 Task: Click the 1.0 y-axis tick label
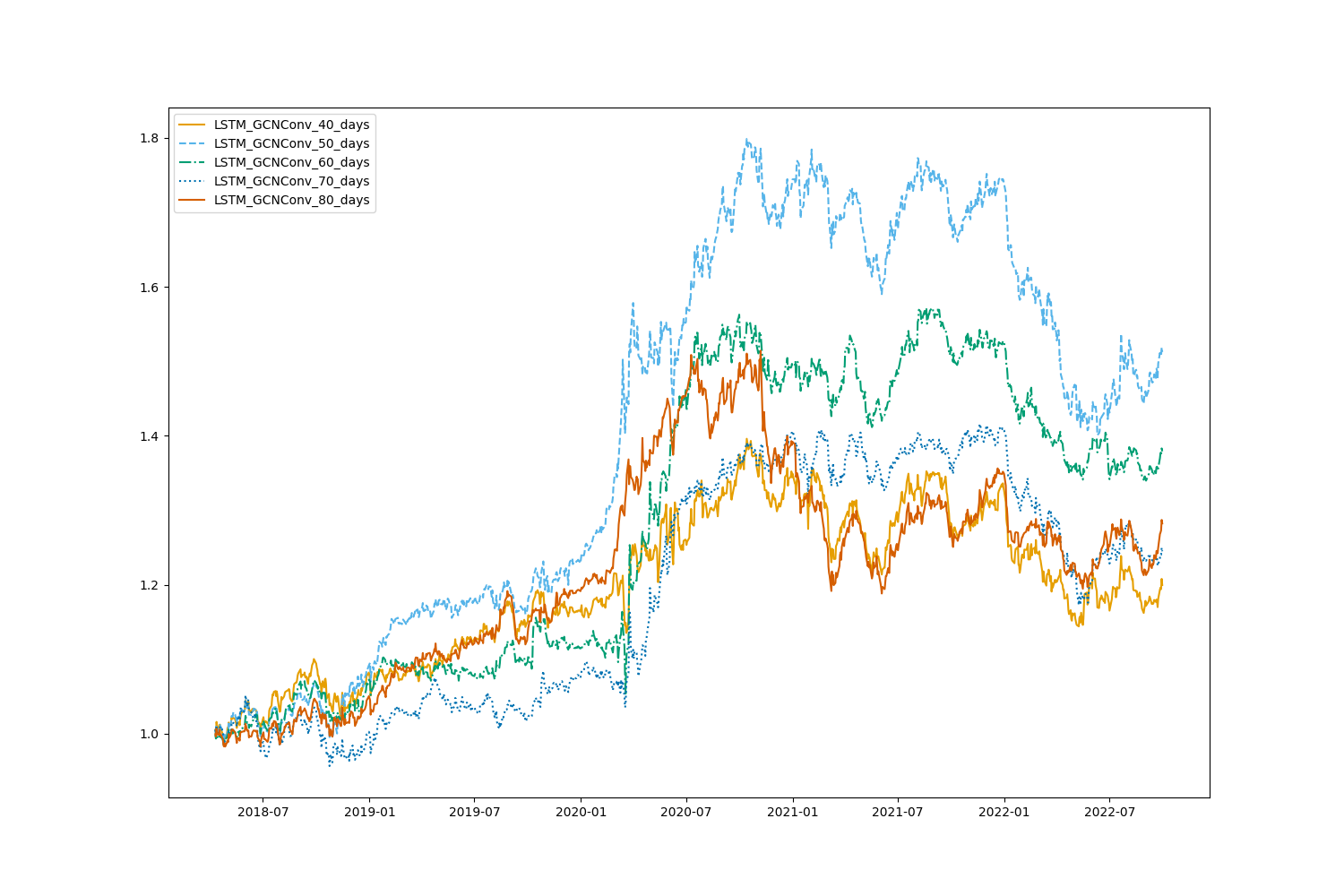[x=149, y=734]
